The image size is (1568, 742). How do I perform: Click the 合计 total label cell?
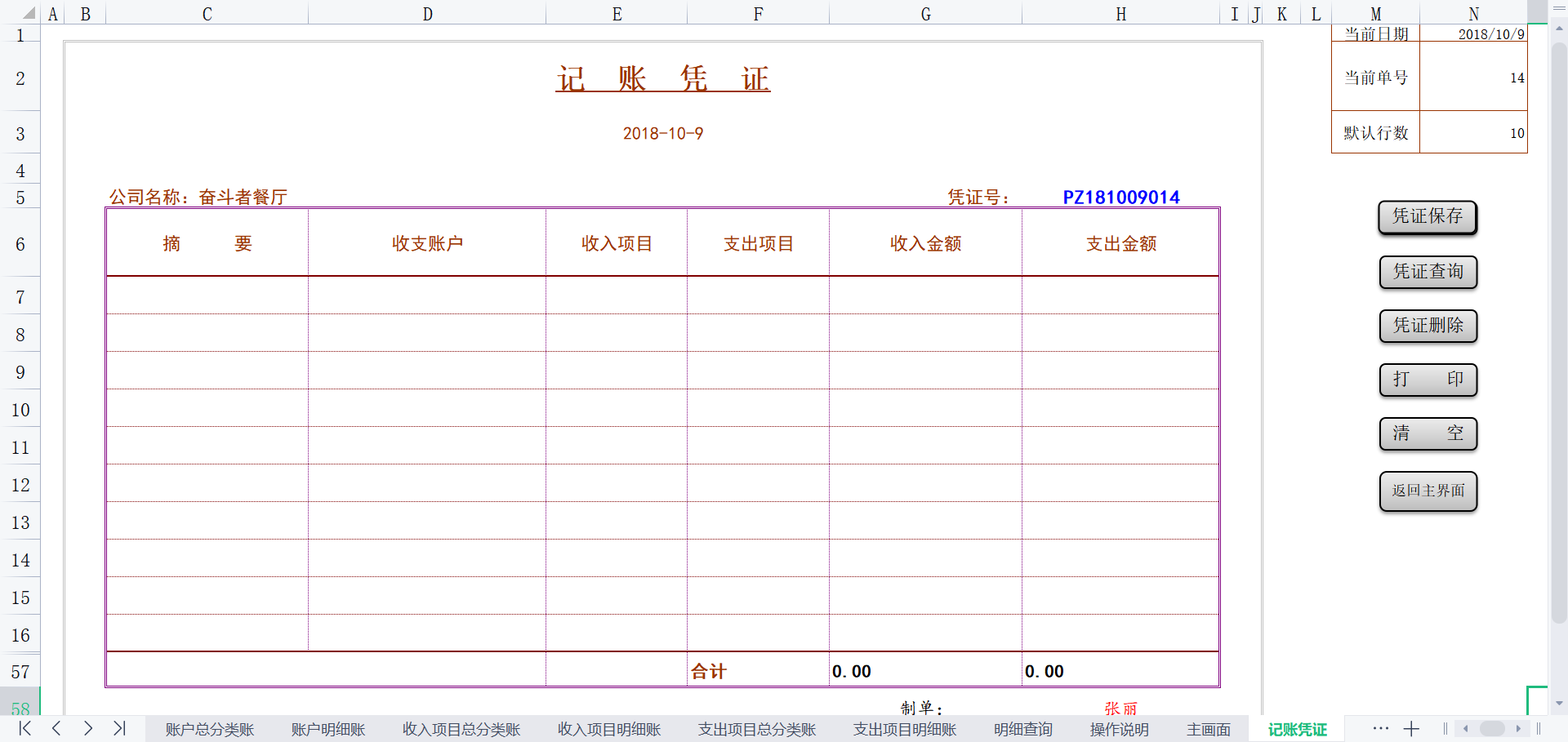[x=758, y=671]
